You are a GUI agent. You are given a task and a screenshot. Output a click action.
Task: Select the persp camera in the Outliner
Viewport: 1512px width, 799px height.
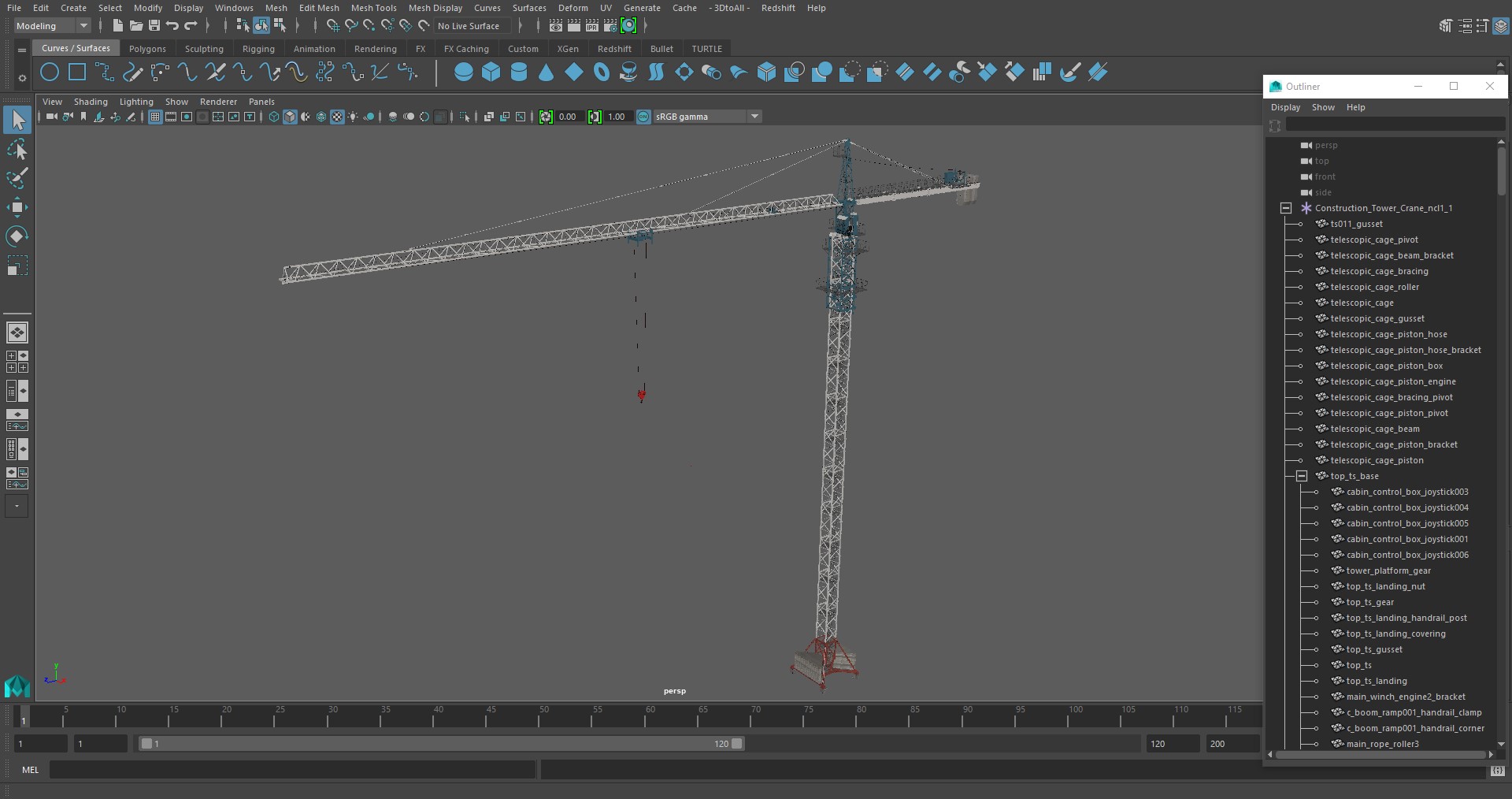pyautogui.click(x=1326, y=145)
